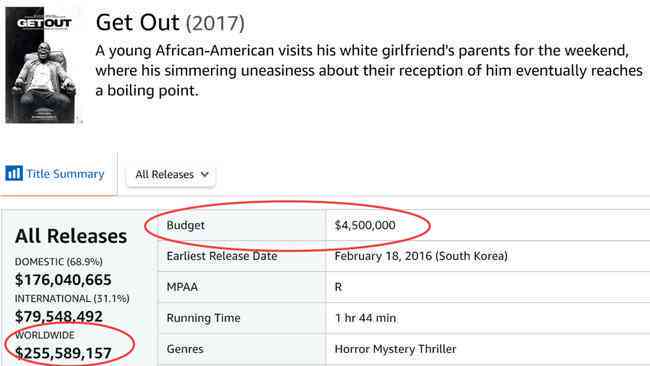This screenshot has height=366, width=650.
Task: Expand the All Releases dropdown
Action: click(171, 175)
